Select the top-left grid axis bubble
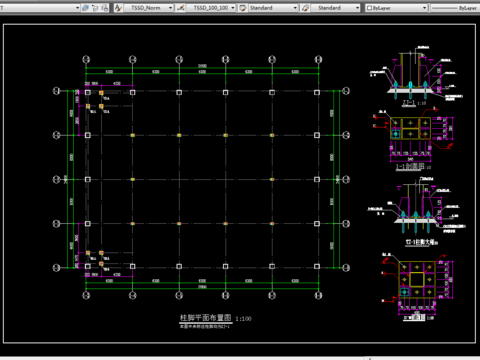The image size is (480, 360). click(86, 59)
